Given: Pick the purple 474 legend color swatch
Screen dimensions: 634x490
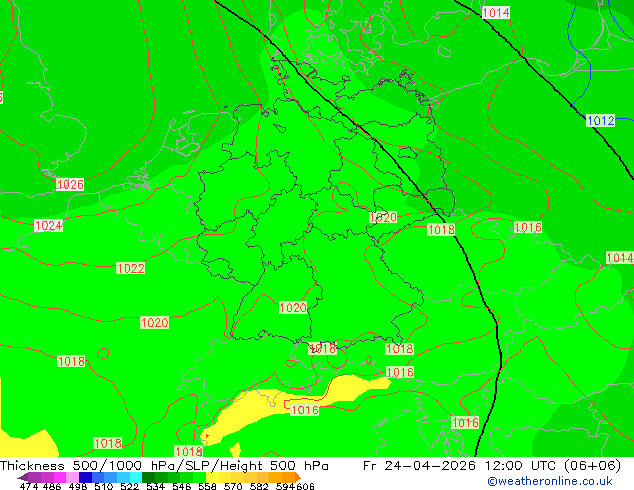Looking at the screenshot, I should (x=34, y=477).
